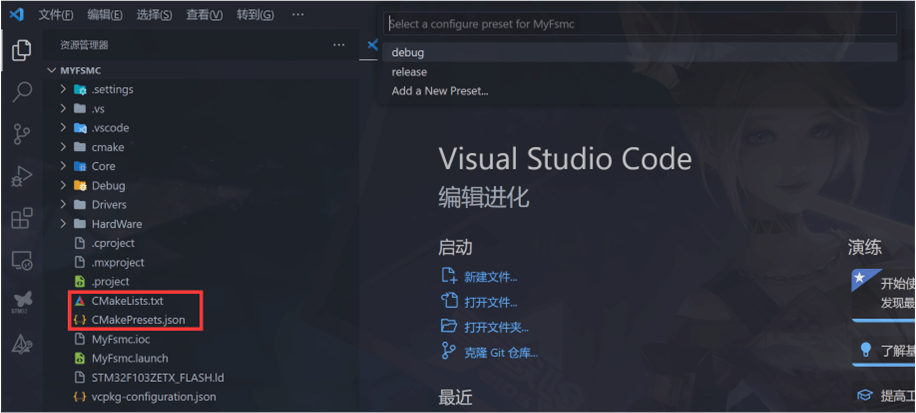Open Remote Explorer icon in activity bar
The height and width of the screenshot is (413, 916).
pyautogui.click(x=21, y=261)
